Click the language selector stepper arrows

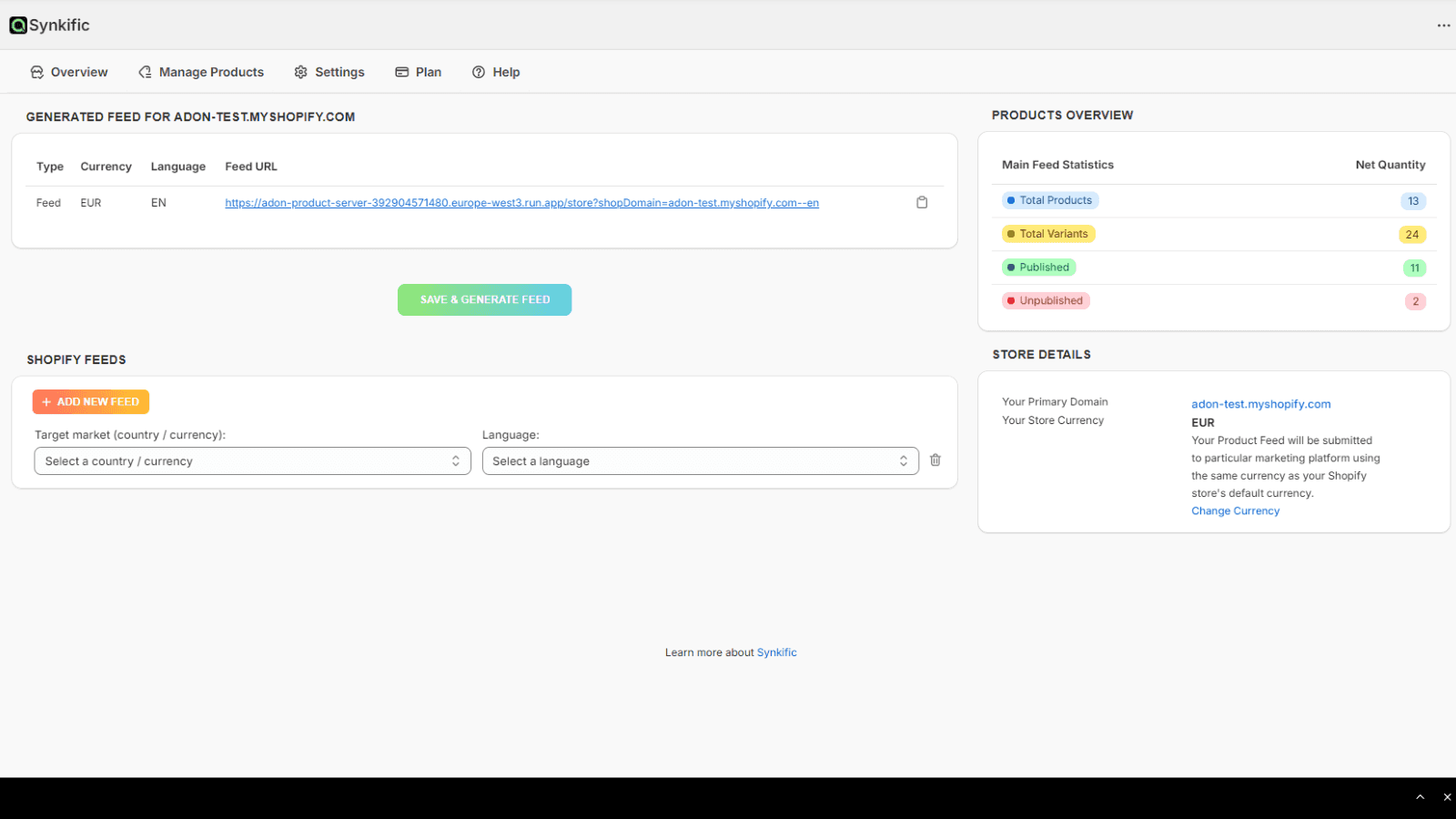(x=904, y=460)
